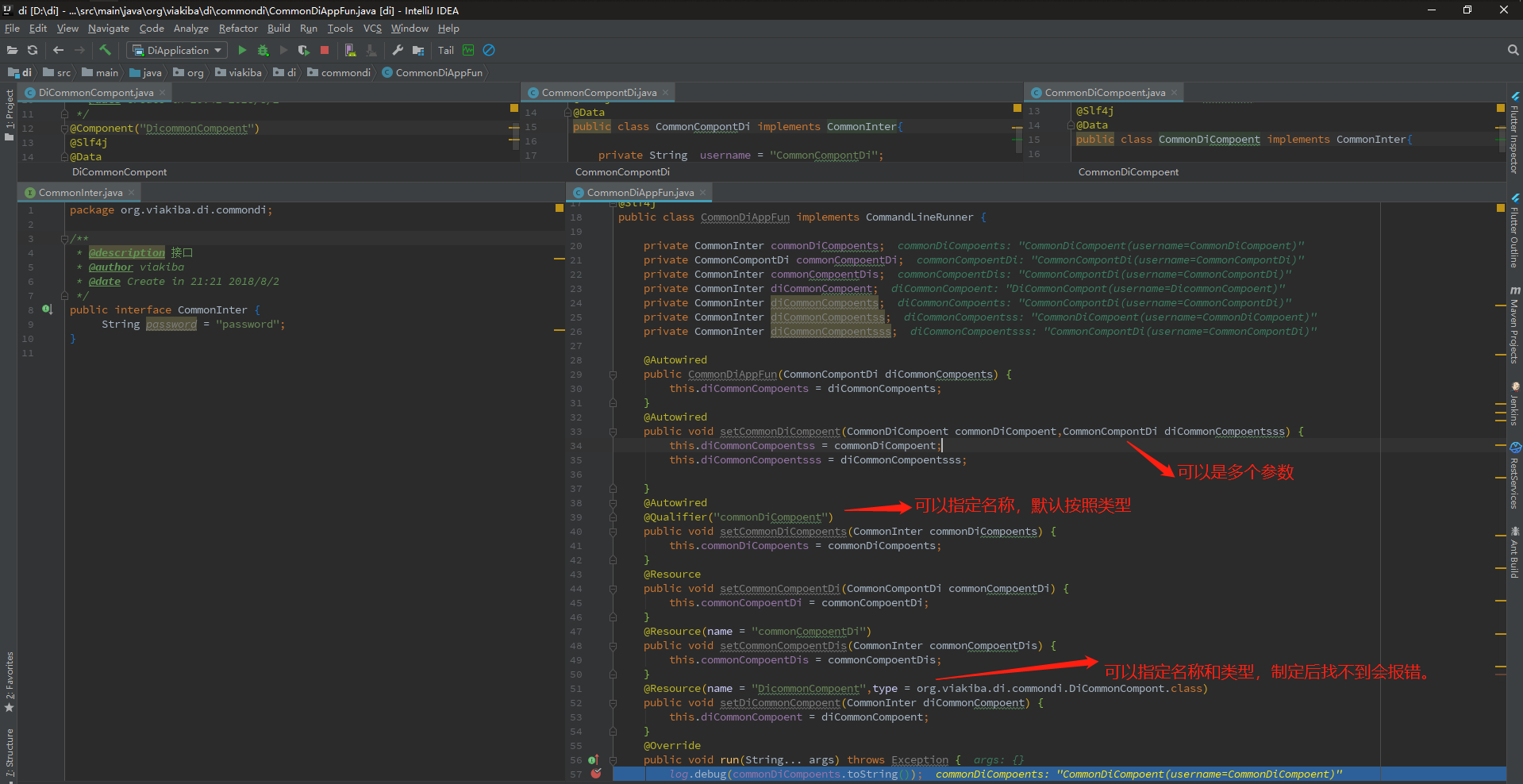Open Search Everywhere magnifier icon
The width and height of the screenshot is (1523, 784).
pos(1513,50)
